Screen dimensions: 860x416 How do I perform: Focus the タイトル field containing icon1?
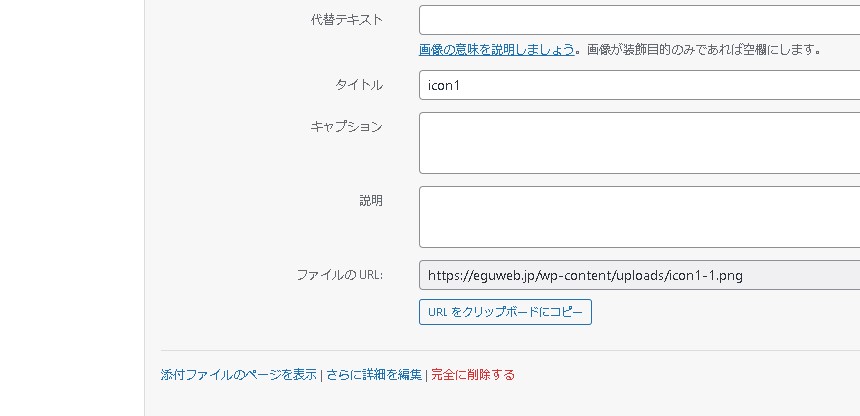(x=638, y=85)
